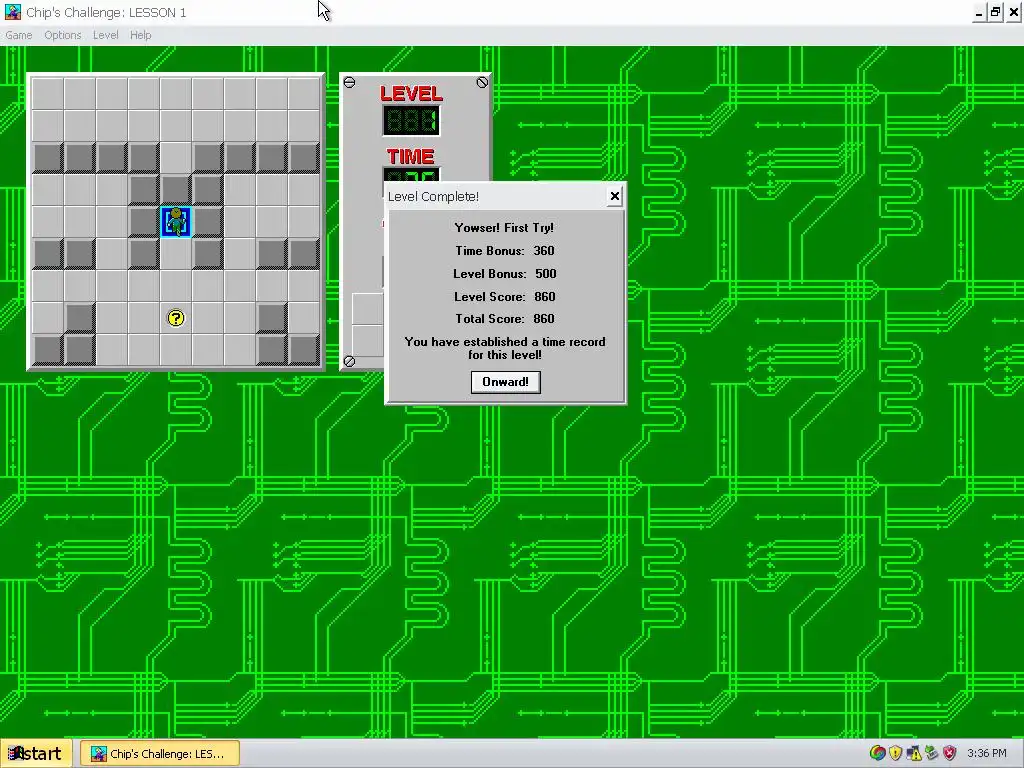Click the Onward! button
Viewport: 1024px width, 768px height.
pos(505,382)
